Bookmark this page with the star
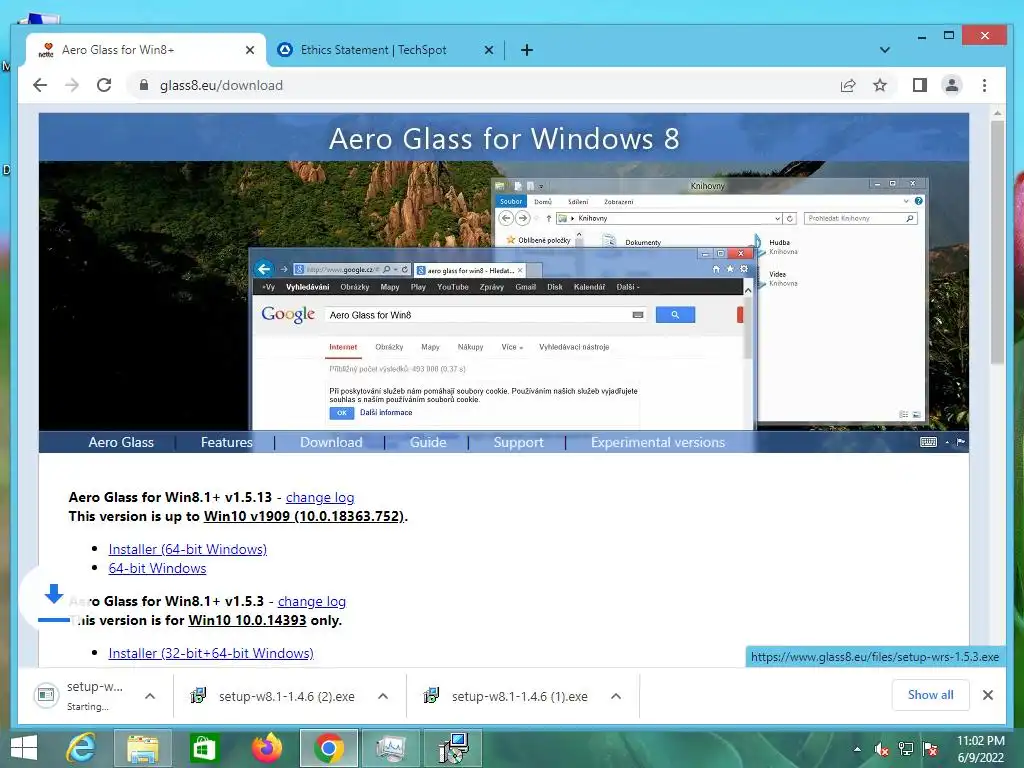 click(880, 85)
